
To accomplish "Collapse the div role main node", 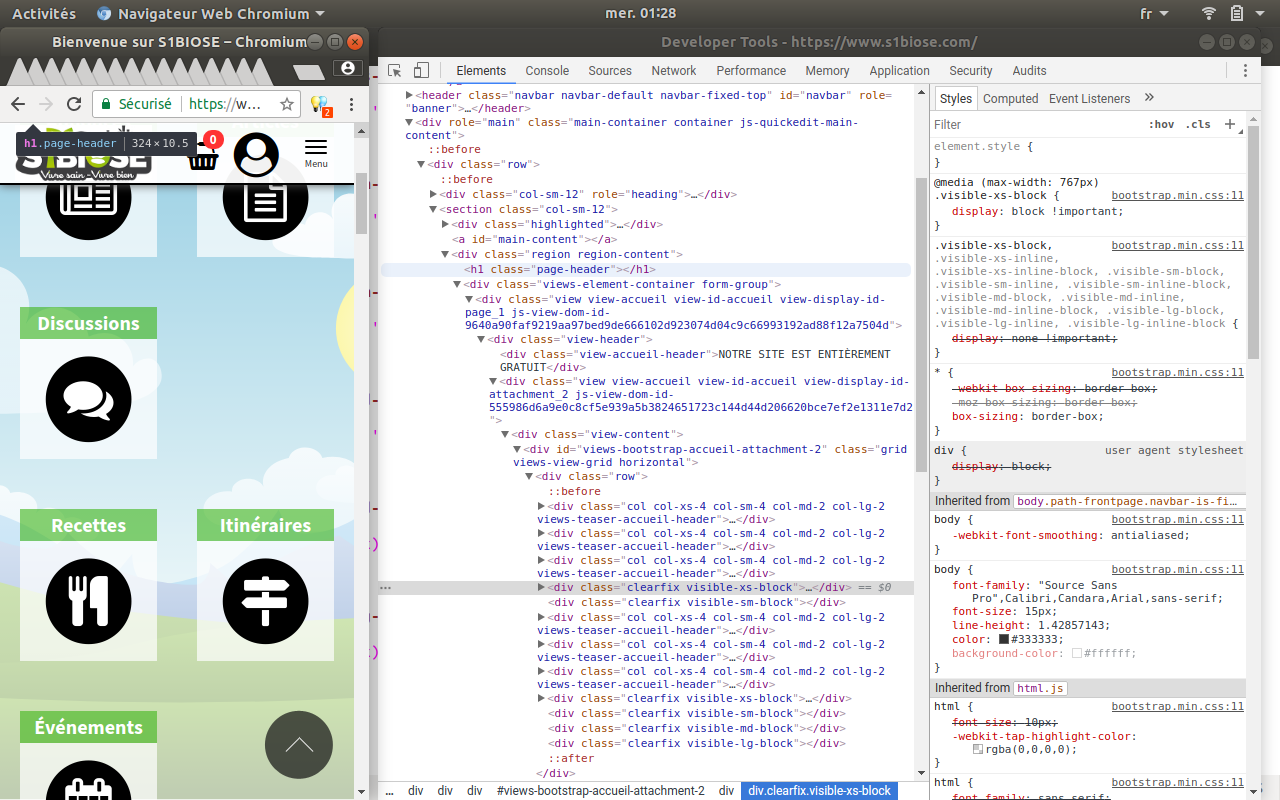I will tap(409, 122).
